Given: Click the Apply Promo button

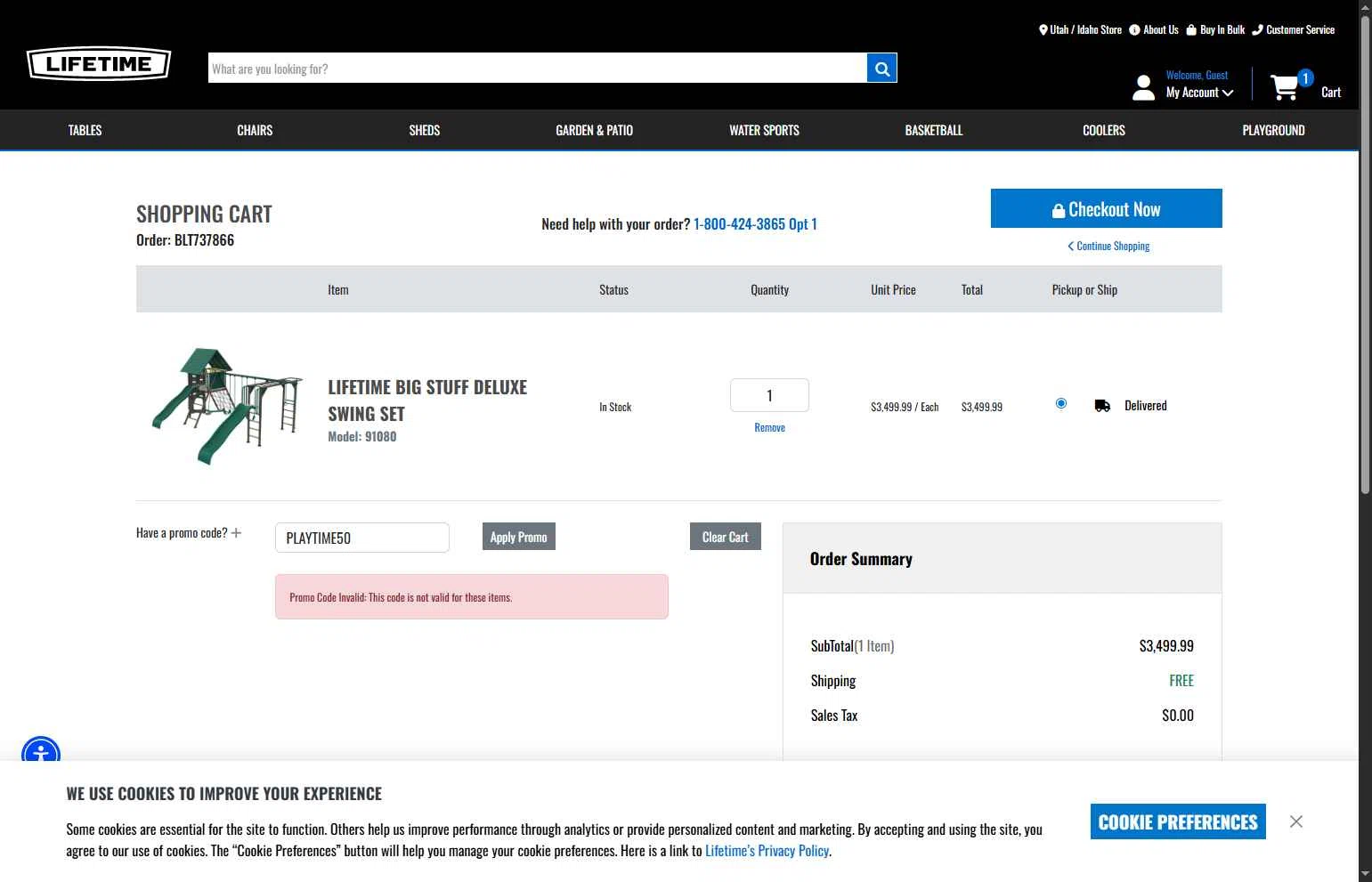Looking at the screenshot, I should tap(519, 537).
